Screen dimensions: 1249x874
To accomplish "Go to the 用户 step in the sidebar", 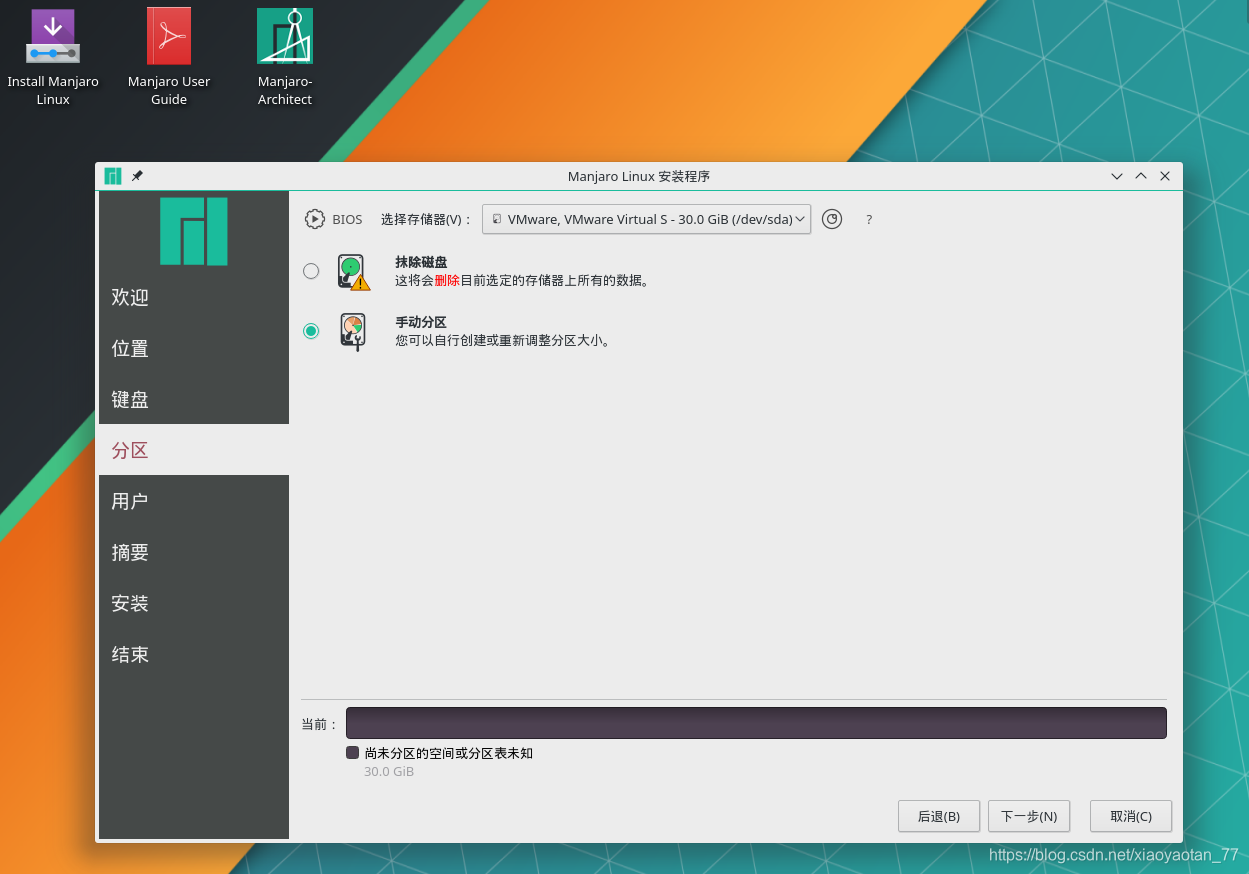I will point(194,501).
